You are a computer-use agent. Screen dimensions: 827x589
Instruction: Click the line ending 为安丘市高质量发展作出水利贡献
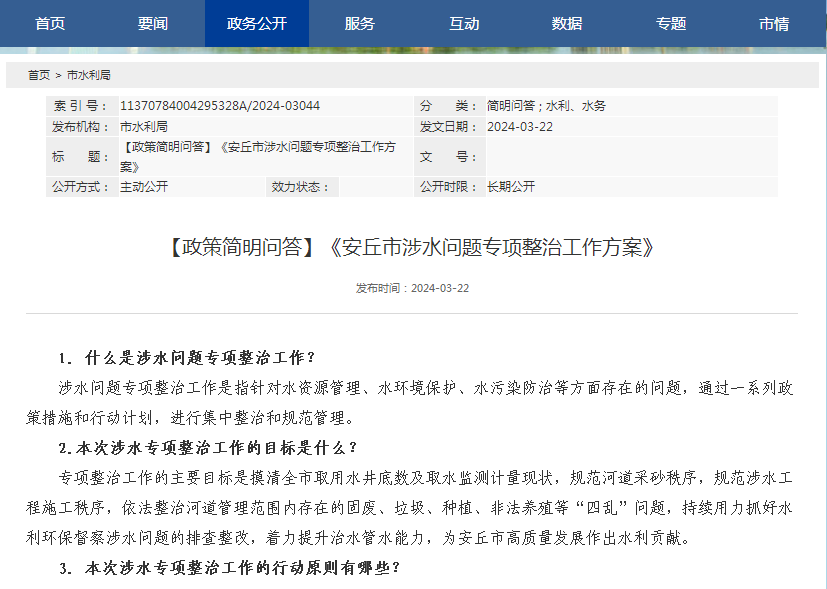[358, 538]
